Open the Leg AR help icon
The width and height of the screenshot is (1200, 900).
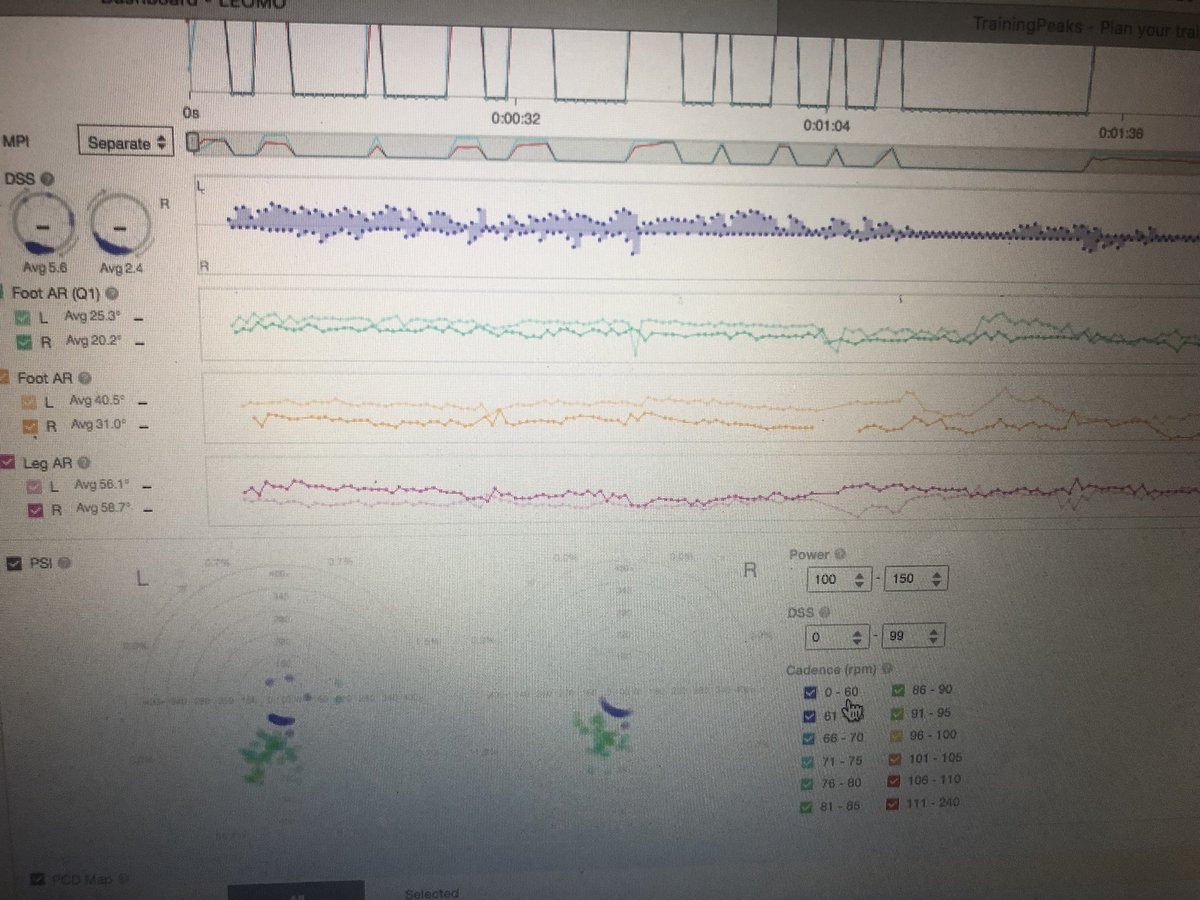[x=83, y=463]
